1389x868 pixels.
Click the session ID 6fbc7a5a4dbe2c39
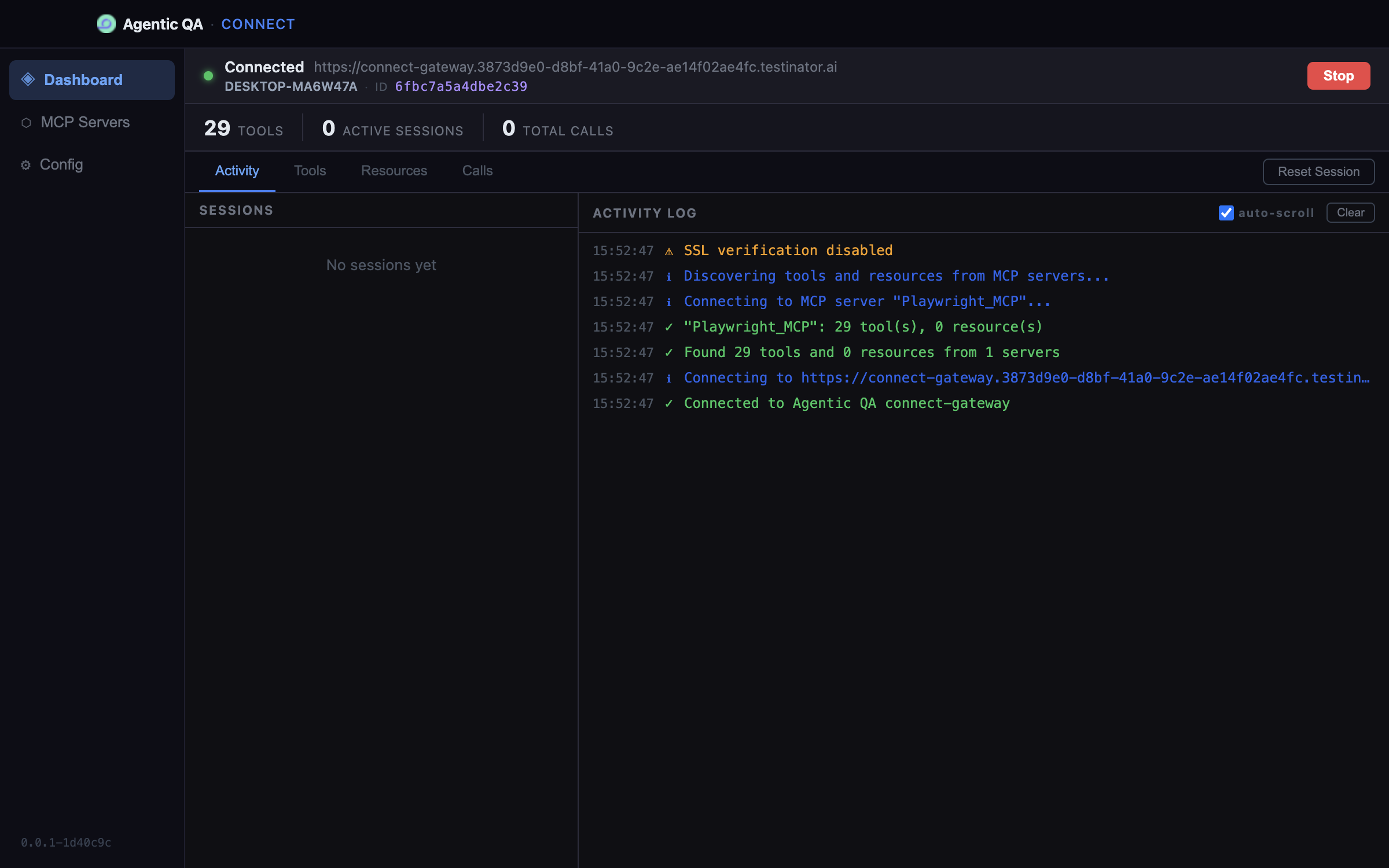(x=461, y=87)
